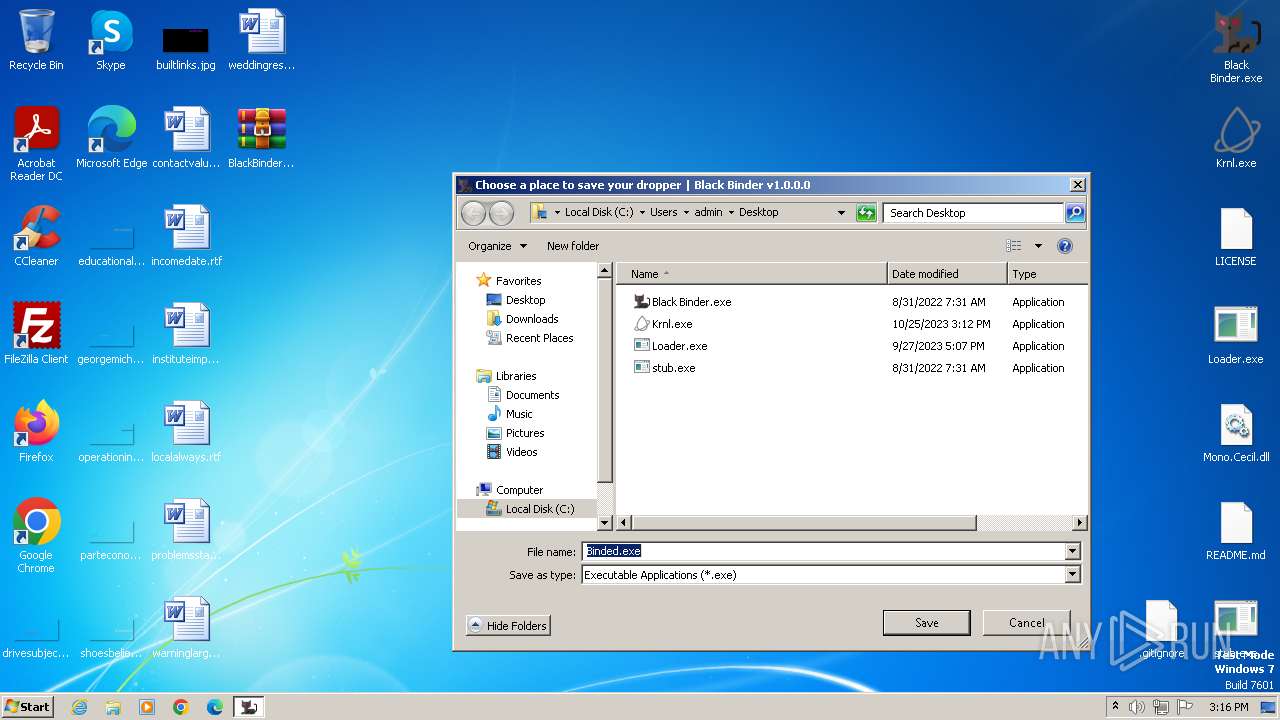
Task: Click the search magnifier icon
Action: 1074,212
